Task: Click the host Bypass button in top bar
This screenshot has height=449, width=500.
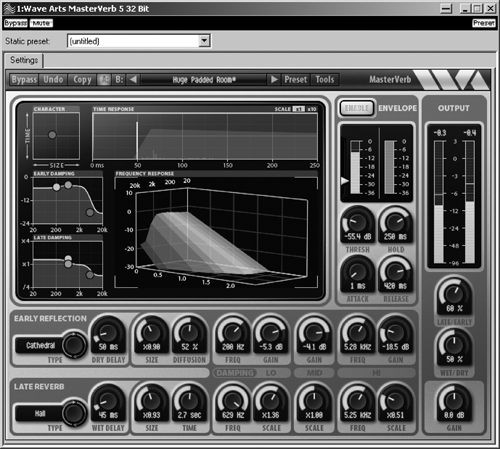Action: coord(15,23)
